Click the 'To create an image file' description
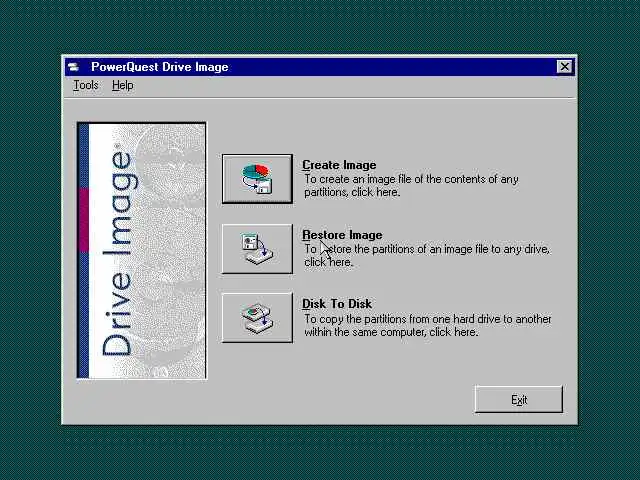The width and height of the screenshot is (640, 480). [x=411, y=186]
